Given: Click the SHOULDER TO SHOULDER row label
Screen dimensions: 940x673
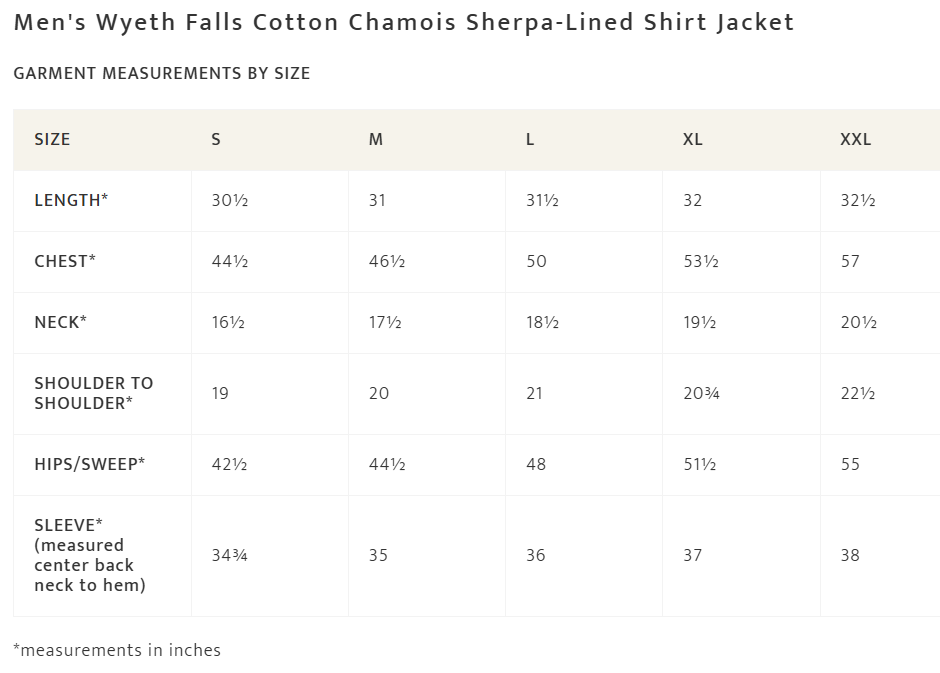Looking at the screenshot, I should 94,393.
